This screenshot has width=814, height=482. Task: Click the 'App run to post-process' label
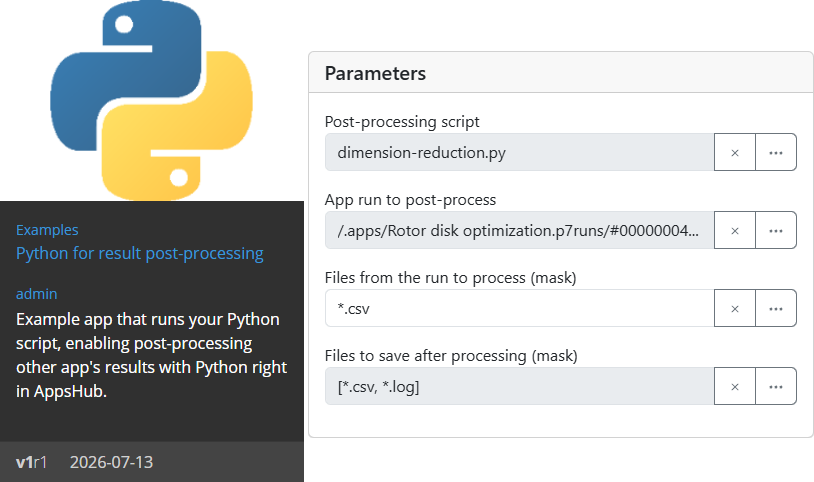(410, 199)
